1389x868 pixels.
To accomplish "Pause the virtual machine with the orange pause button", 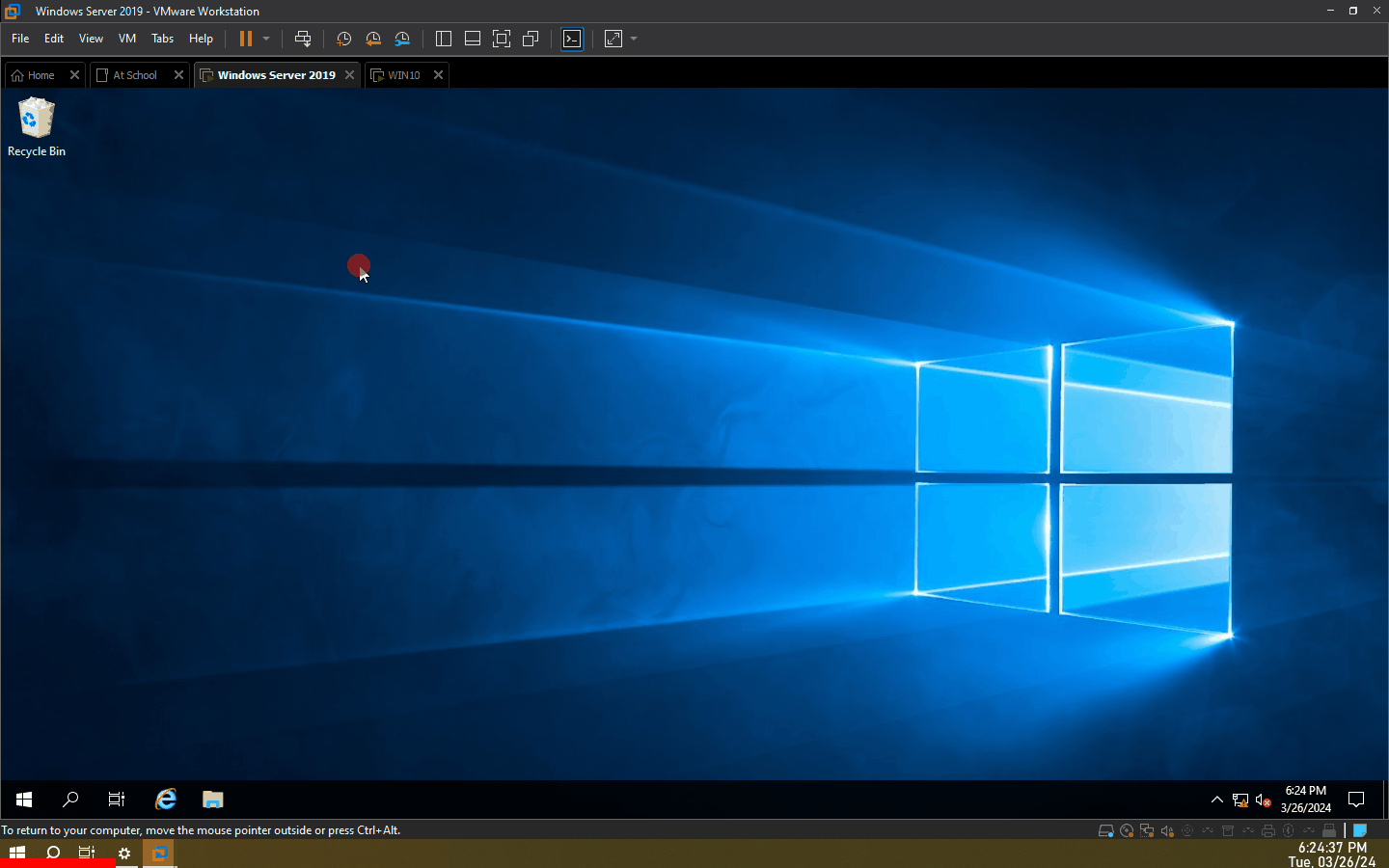I will [x=246, y=39].
